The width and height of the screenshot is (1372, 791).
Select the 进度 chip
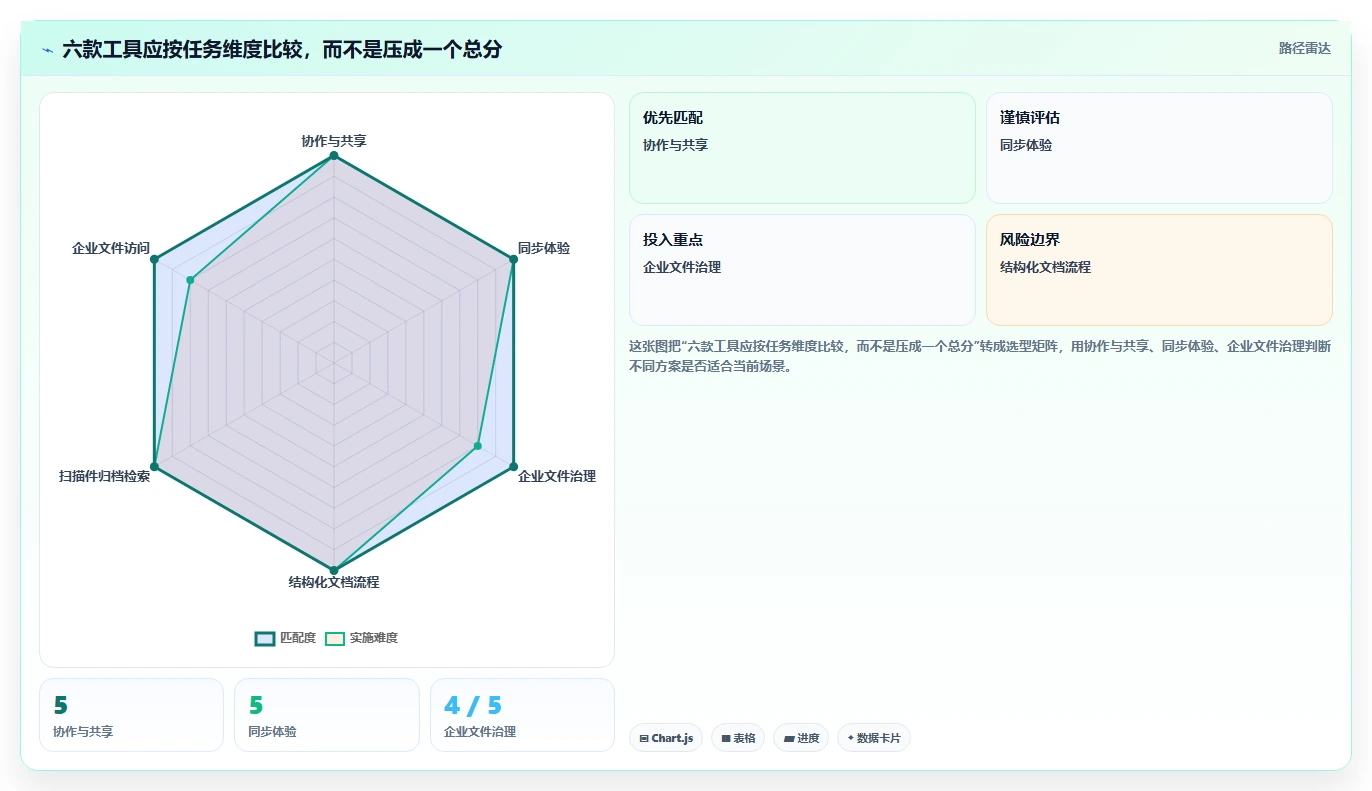pyautogui.click(x=801, y=738)
